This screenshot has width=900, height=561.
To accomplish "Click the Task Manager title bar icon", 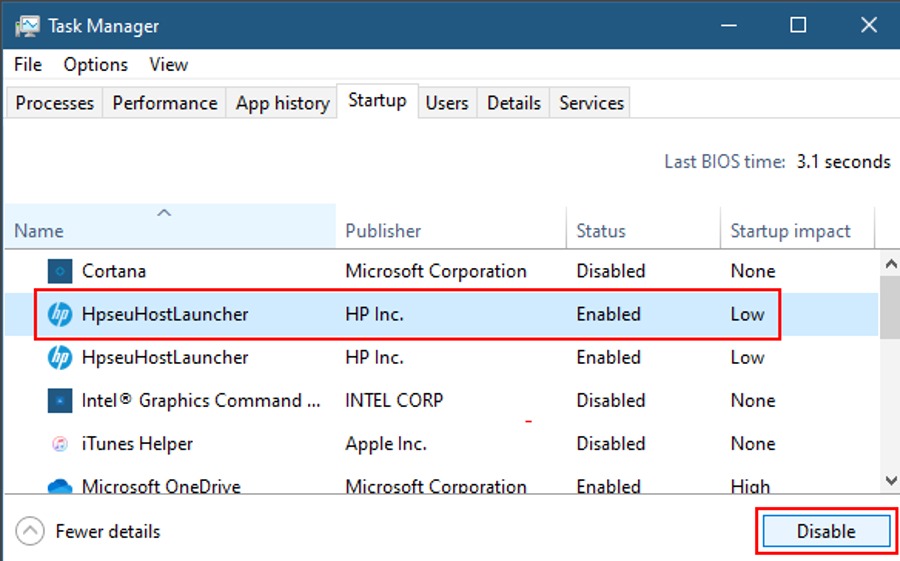I will click(27, 26).
